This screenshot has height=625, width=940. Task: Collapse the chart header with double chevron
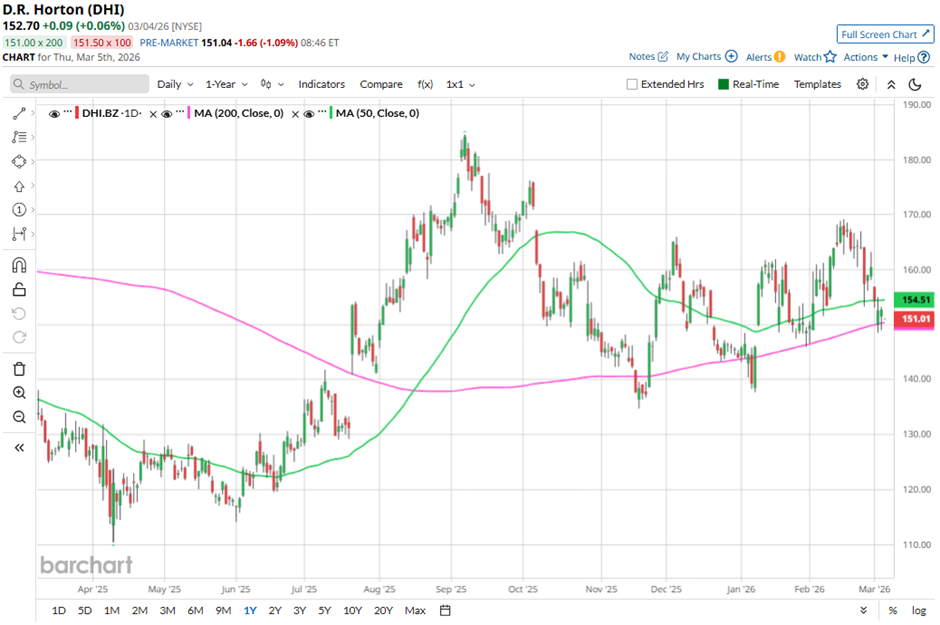click(891, 84)
